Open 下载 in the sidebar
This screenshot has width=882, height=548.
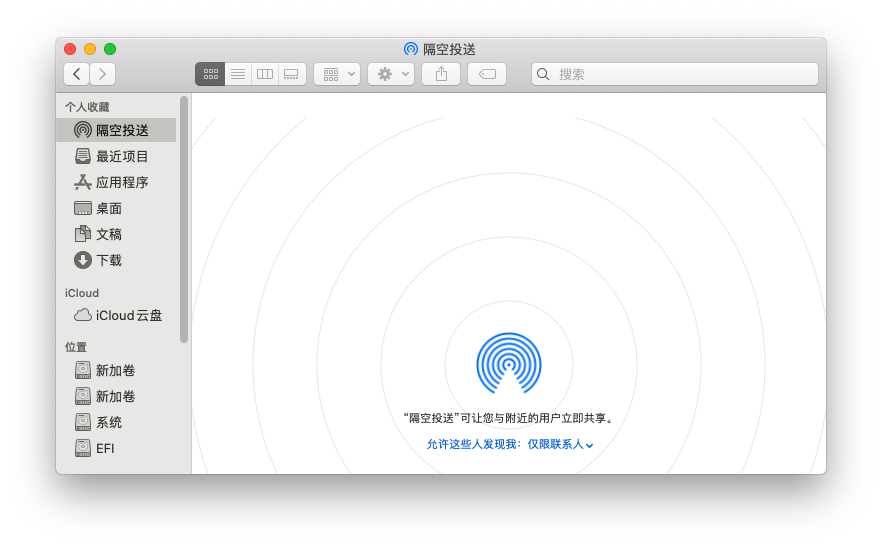(116, 260)
